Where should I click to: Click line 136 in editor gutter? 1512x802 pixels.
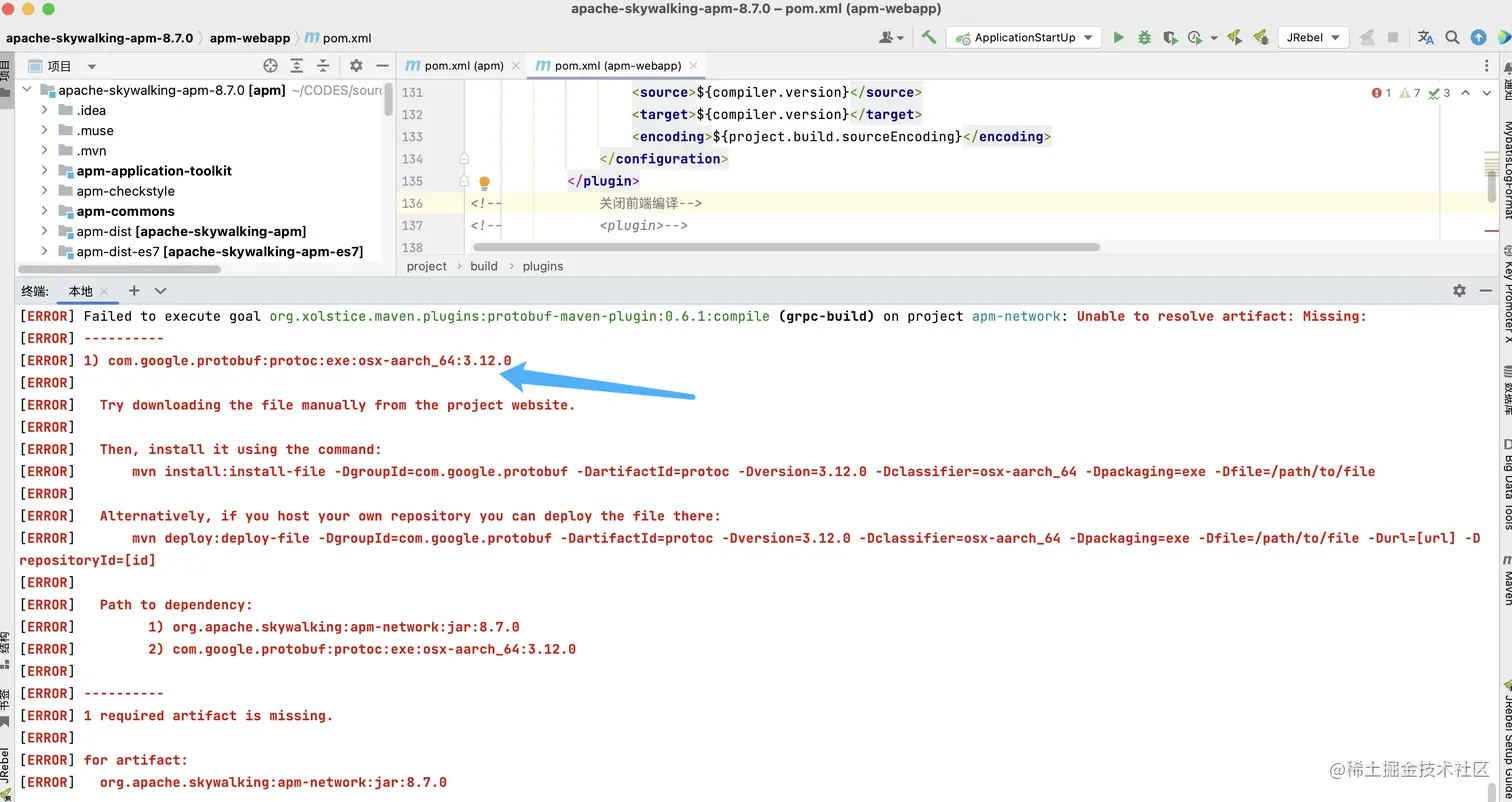(411, 203)
